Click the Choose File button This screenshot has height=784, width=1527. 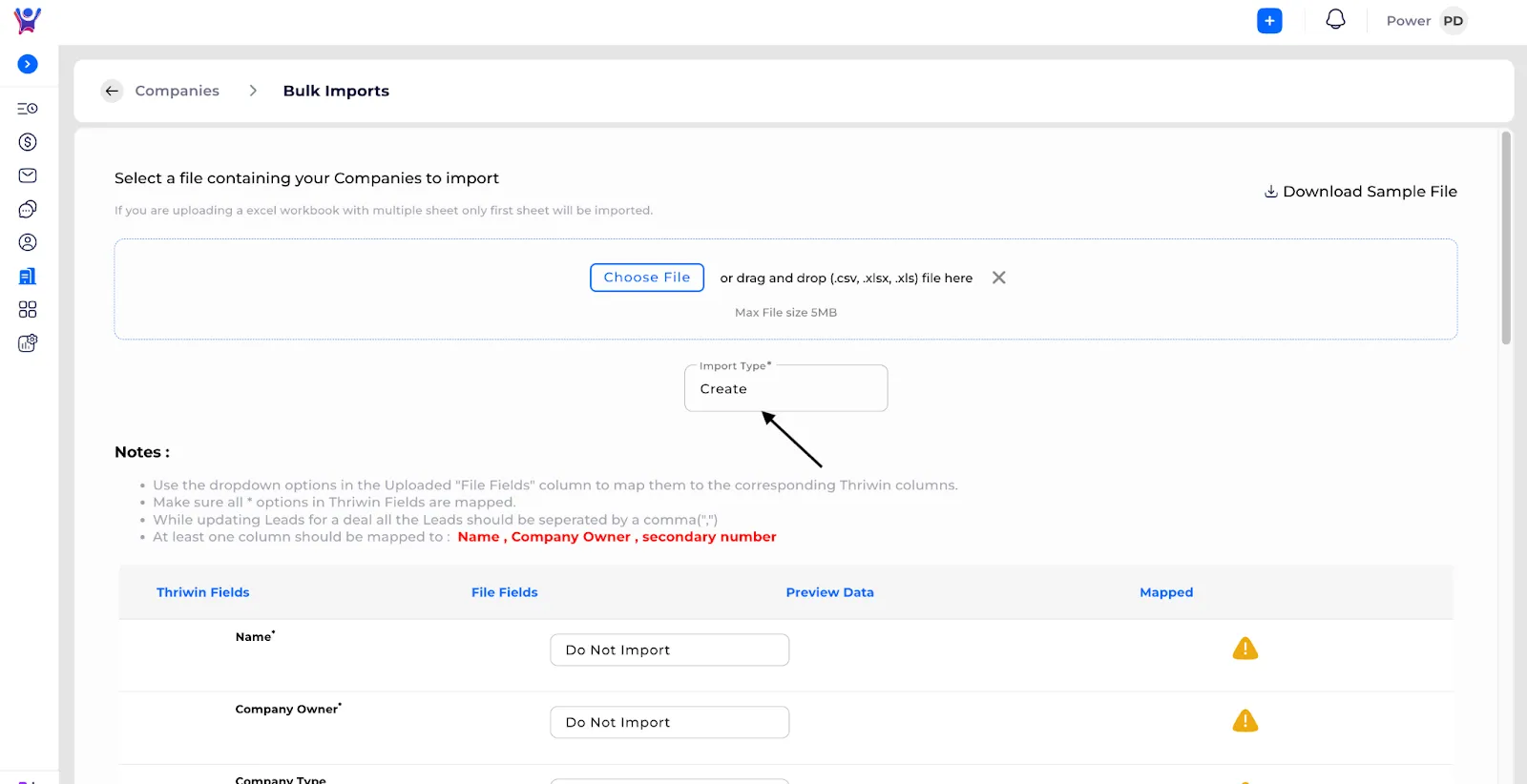coord(647,278)
